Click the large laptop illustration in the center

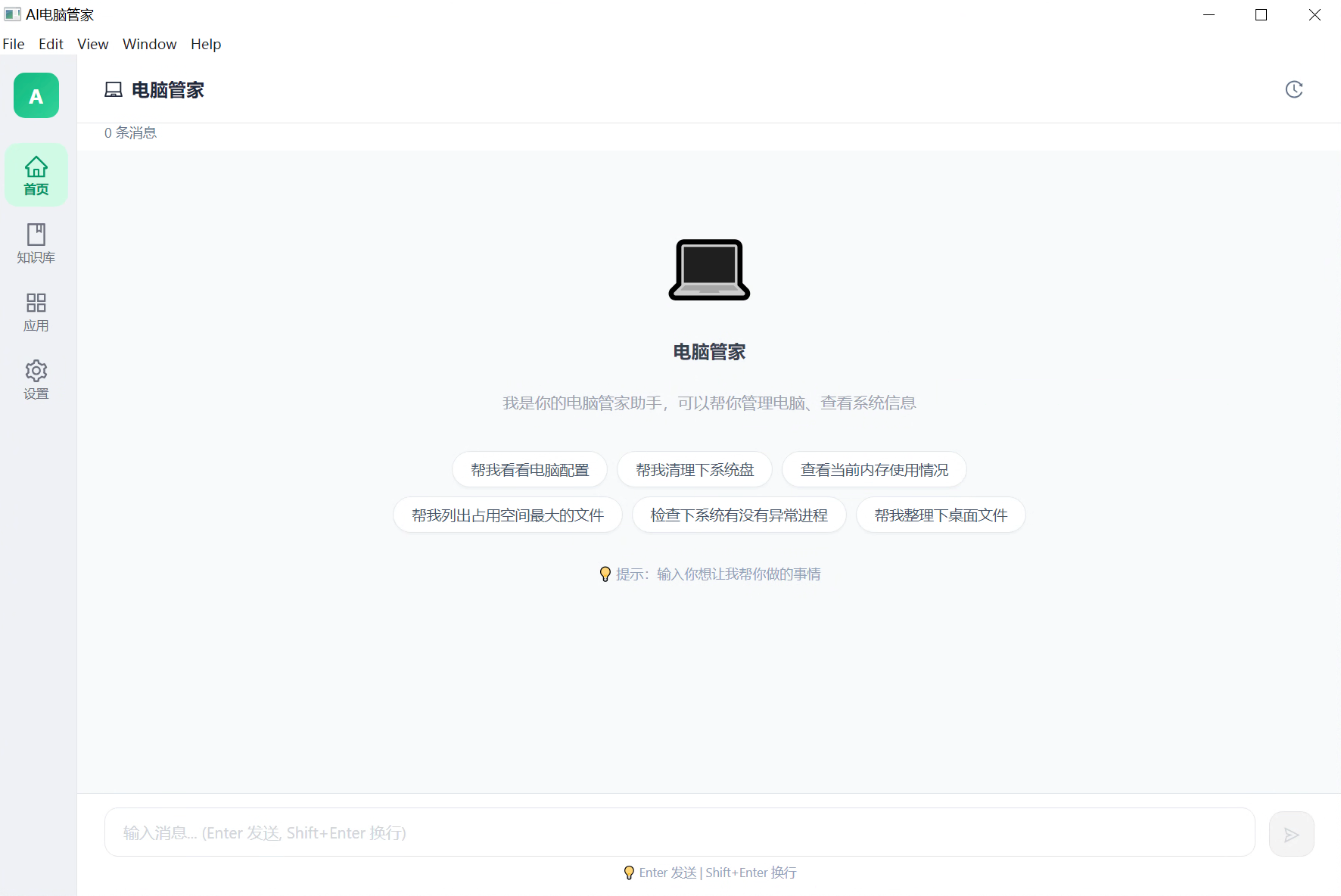click(708, 270)
